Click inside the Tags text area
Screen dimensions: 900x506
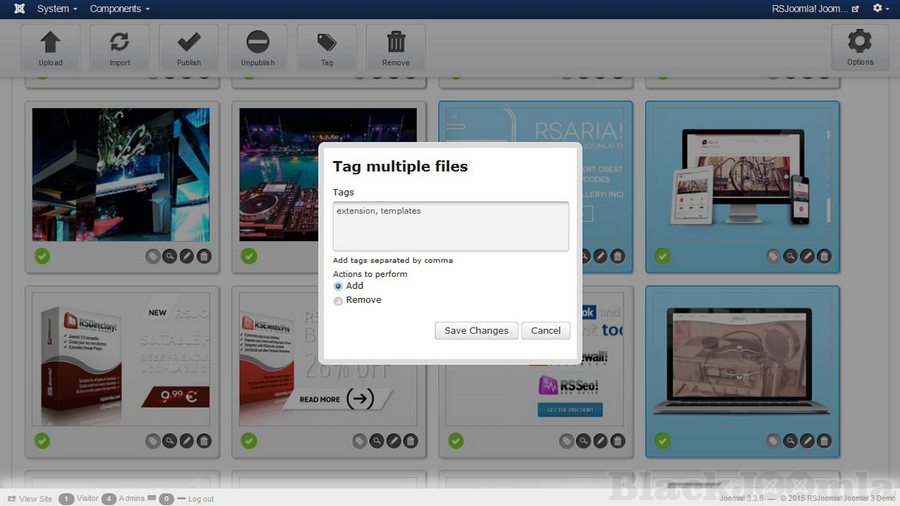pos(450,226)
